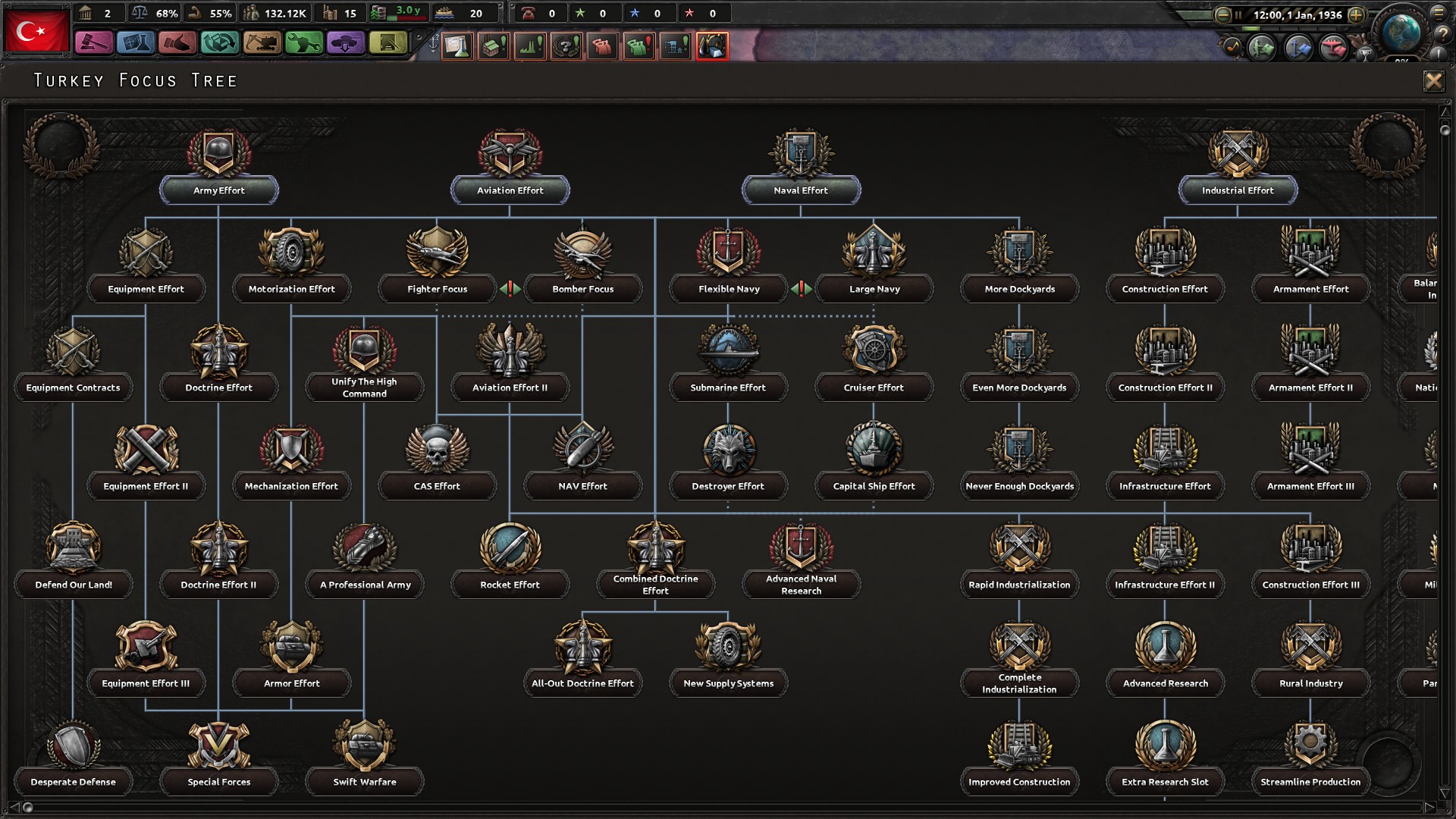Click the vertical scrollbar handle of the focus tree
Image resolution: width=1456 pixels, height=819 pixels.
click(x=1445, y=130)
